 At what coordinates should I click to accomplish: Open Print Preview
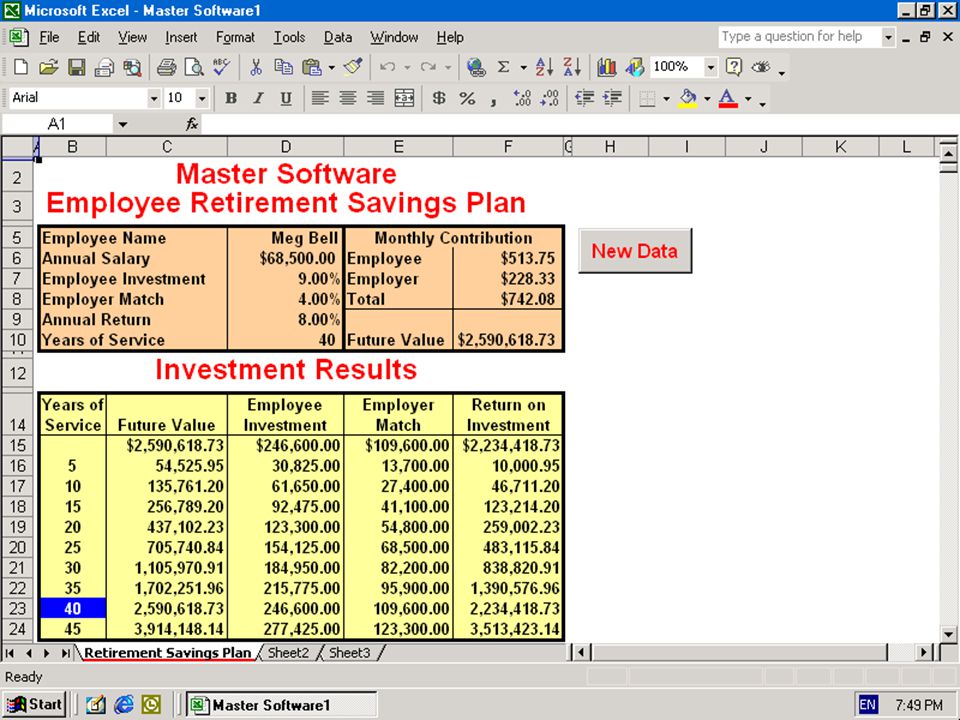[194, 67]
